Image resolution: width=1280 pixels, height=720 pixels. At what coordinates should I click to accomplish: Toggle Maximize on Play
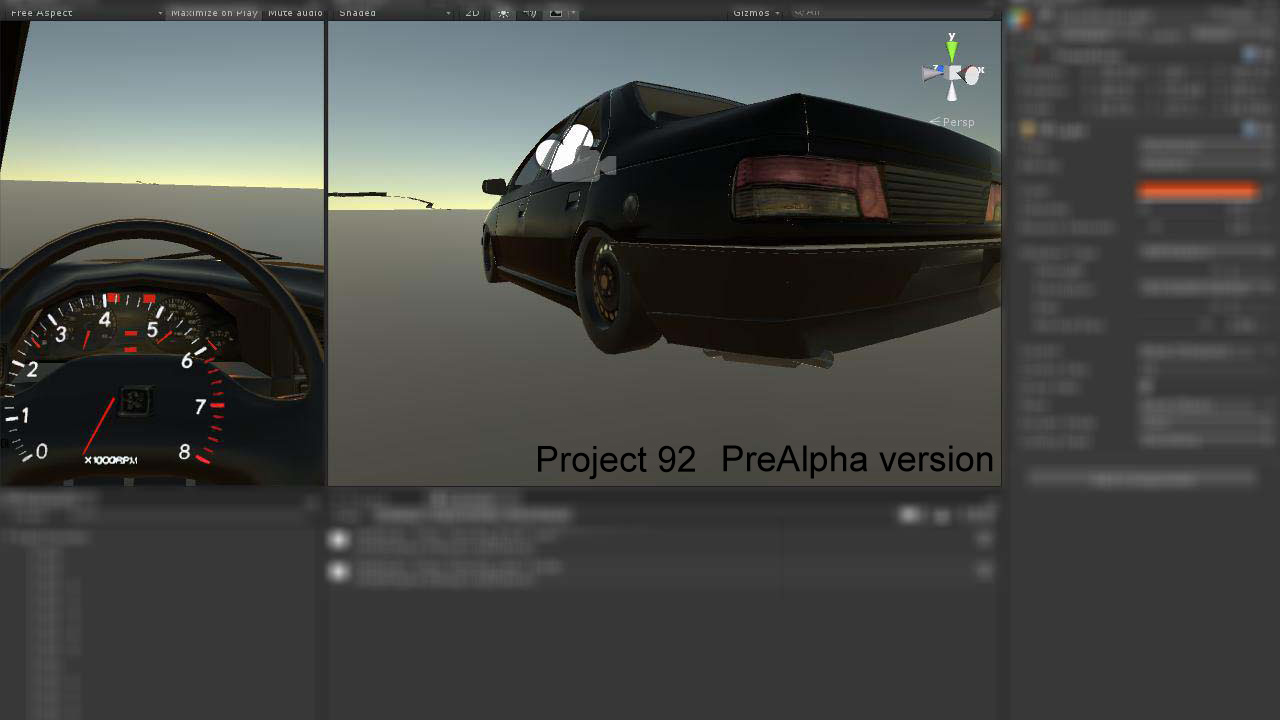(212, 13)
